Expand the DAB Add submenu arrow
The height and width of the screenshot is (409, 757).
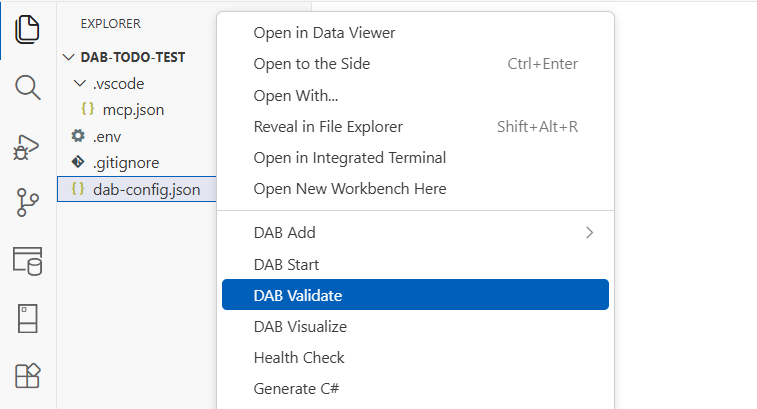point(589,233)
